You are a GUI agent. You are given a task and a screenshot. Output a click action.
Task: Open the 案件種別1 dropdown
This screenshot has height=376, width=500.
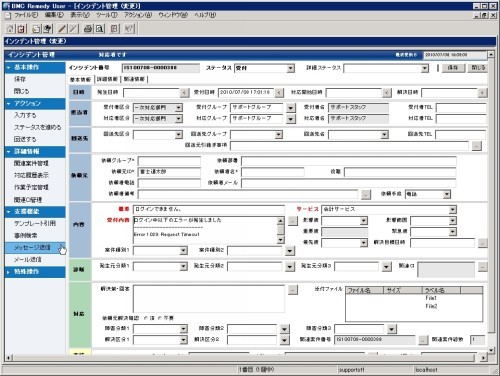183,250
